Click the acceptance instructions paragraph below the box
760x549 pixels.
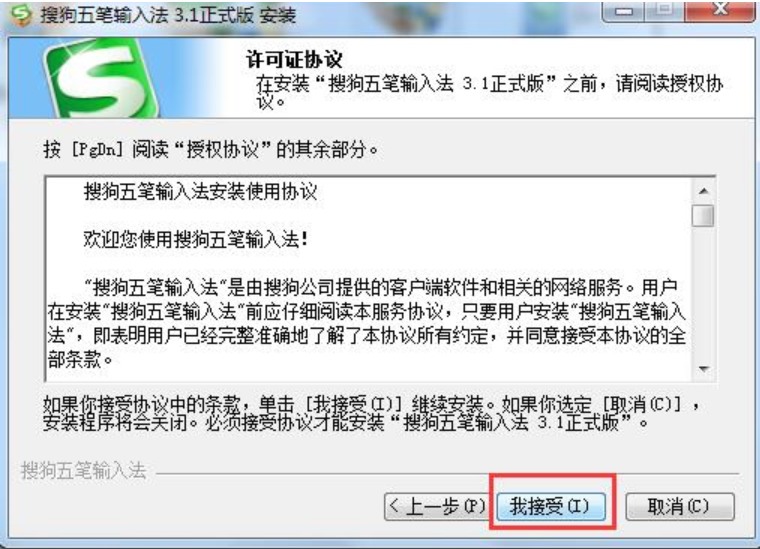click(371, 413)
